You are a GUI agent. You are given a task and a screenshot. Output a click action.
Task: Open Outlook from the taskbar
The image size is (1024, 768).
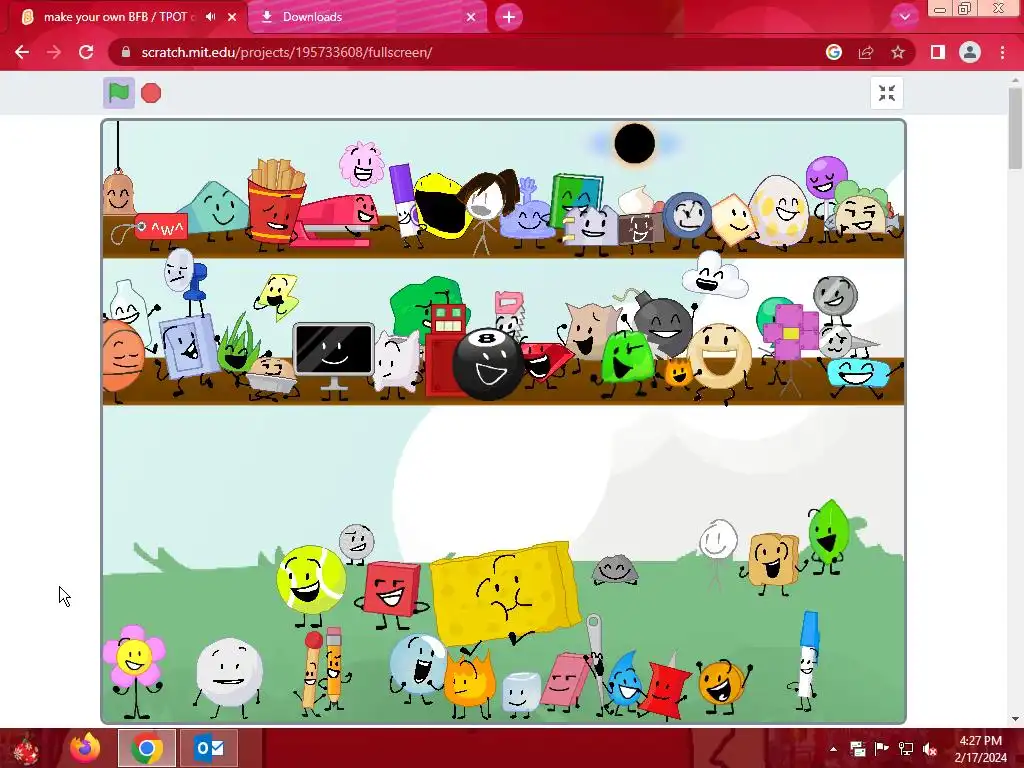click(209, 748)
